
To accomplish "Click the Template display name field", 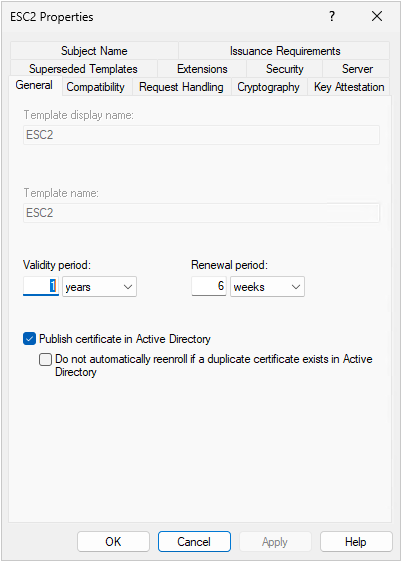I will pyautogui.click(x=201, y=135).
